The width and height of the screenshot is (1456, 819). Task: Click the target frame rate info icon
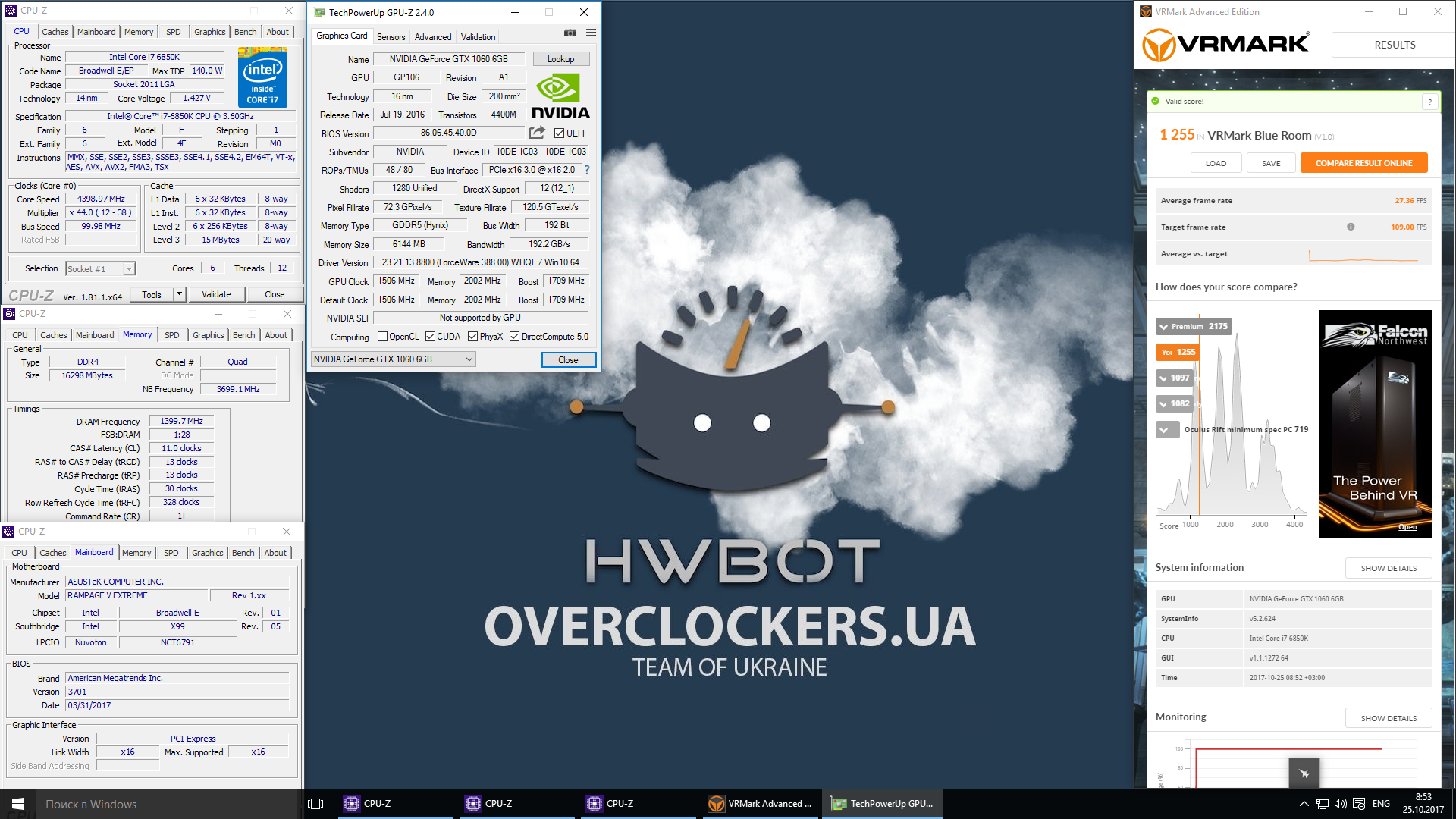[1351, 227]
